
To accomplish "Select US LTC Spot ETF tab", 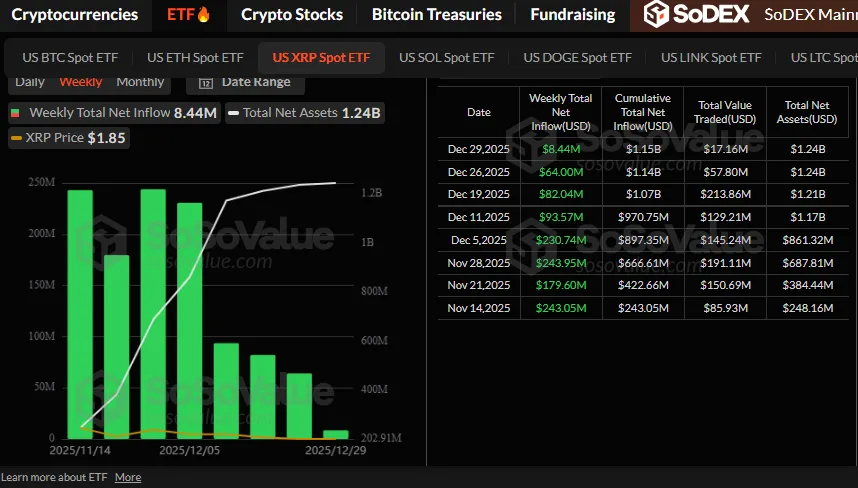I will (824, 57).
